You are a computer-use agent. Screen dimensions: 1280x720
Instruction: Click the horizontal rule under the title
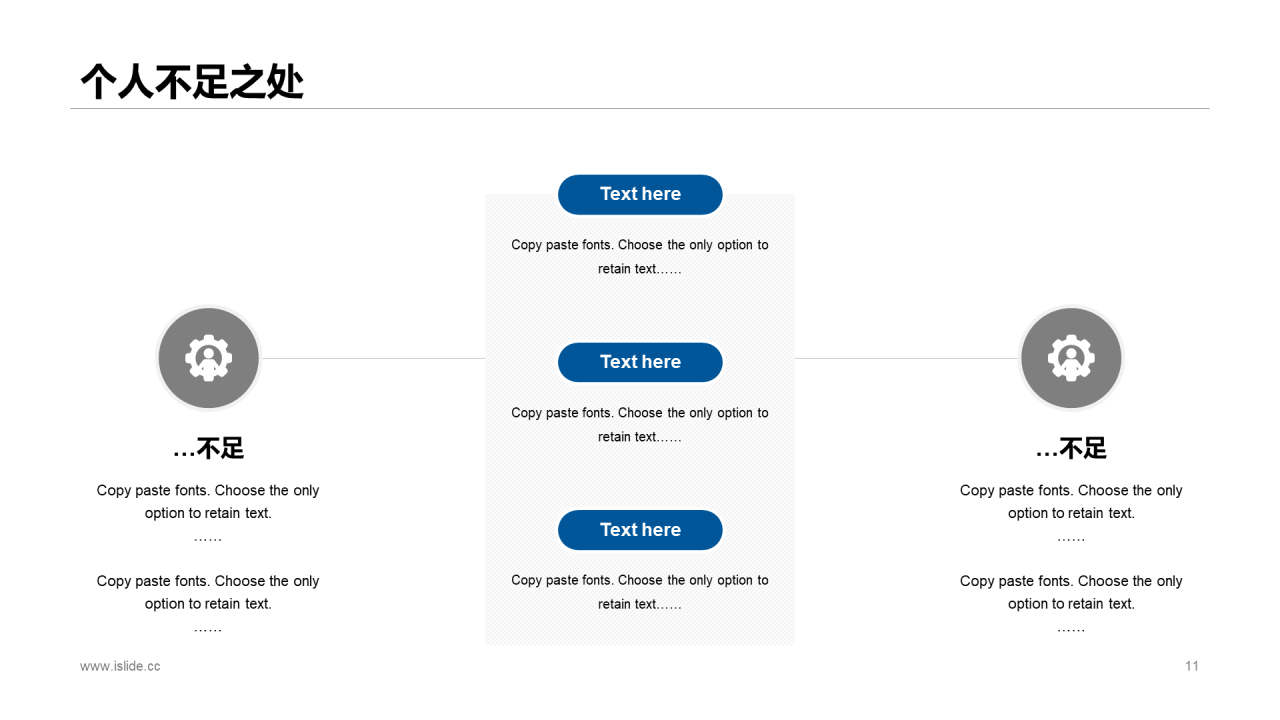click(x=640, y=108)
